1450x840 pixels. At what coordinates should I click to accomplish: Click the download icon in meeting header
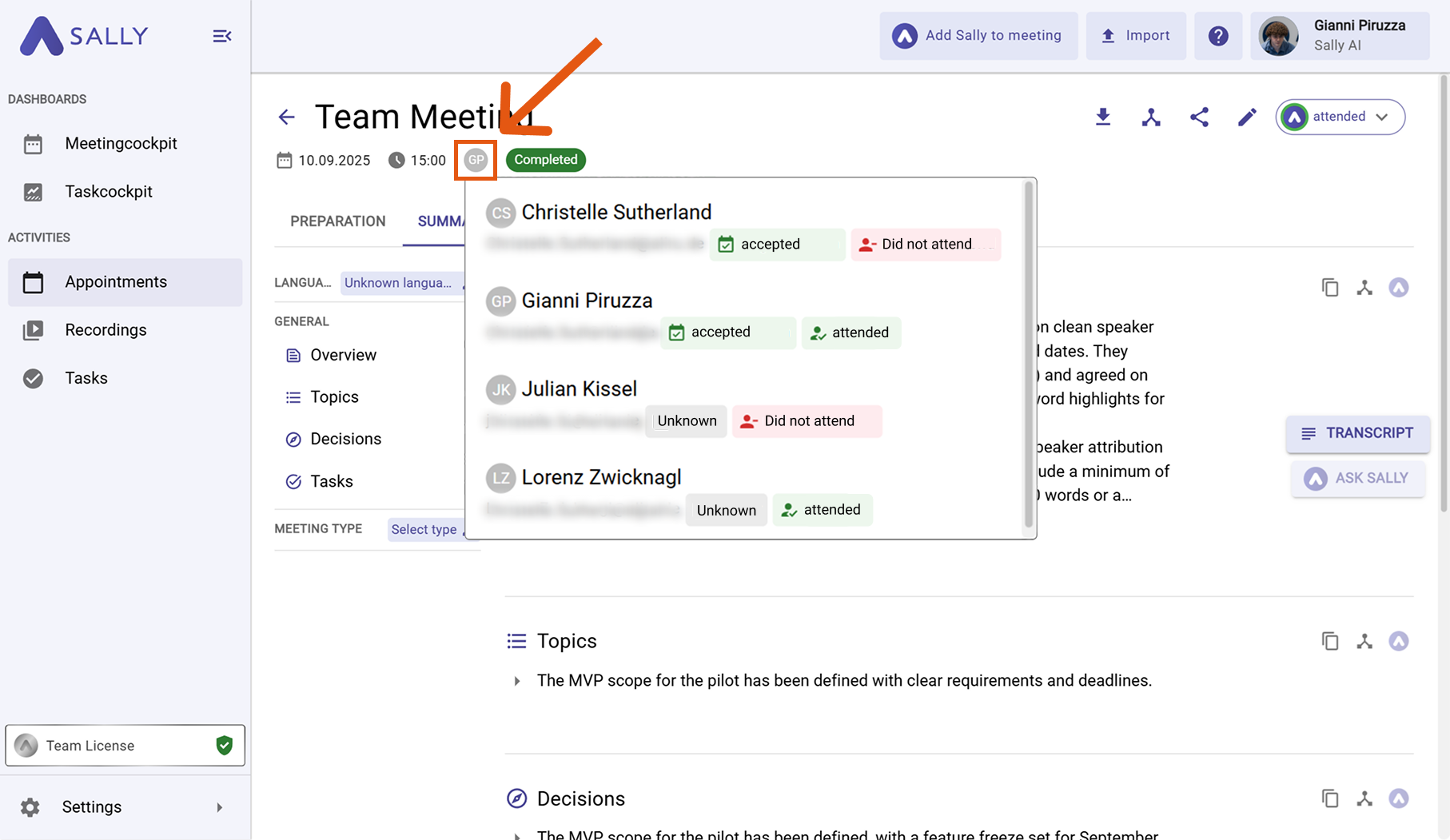tap(1102, 117)
